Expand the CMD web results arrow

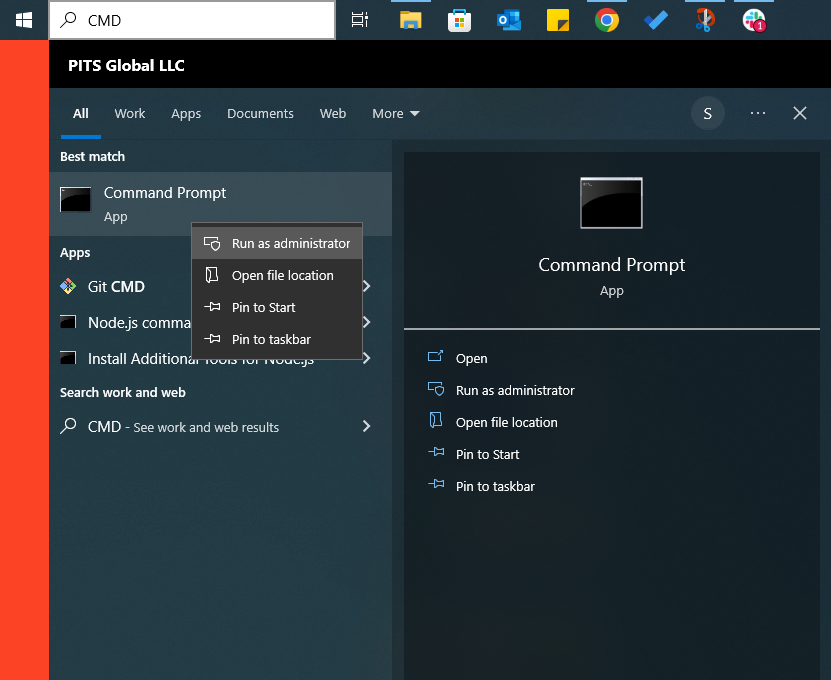pyautogui.click(x=367, y=426)
